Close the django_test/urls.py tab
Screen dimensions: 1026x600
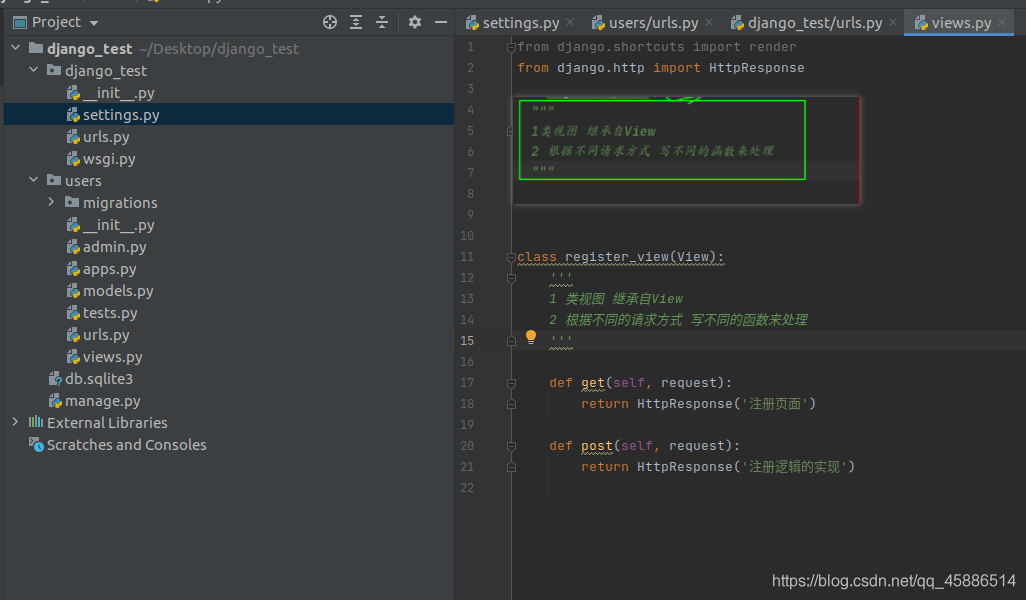[893, 22]
